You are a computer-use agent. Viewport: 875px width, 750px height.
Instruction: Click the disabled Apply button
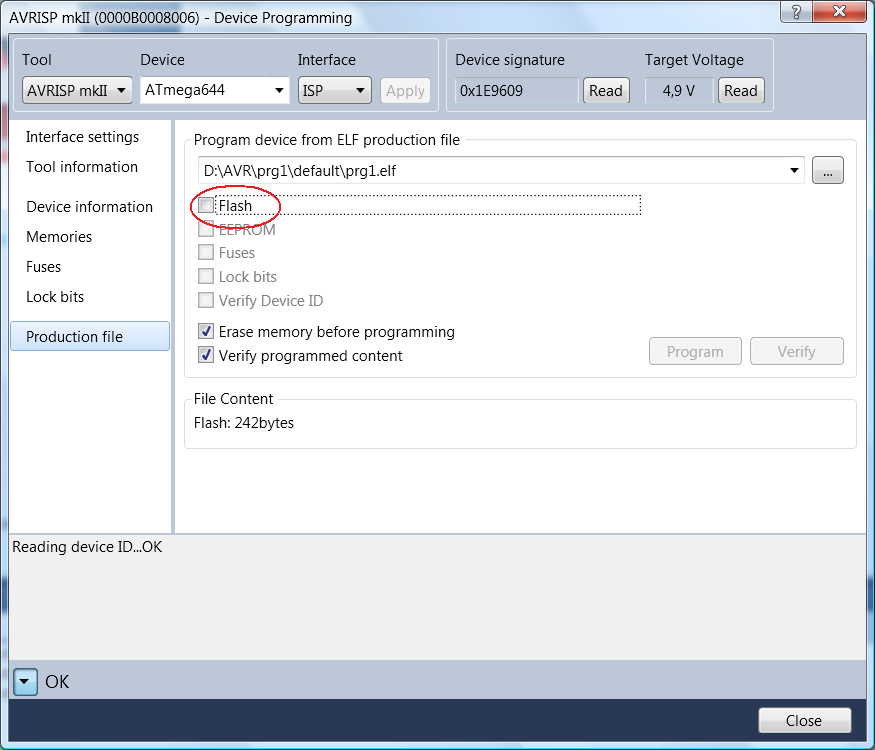(405, 90)
